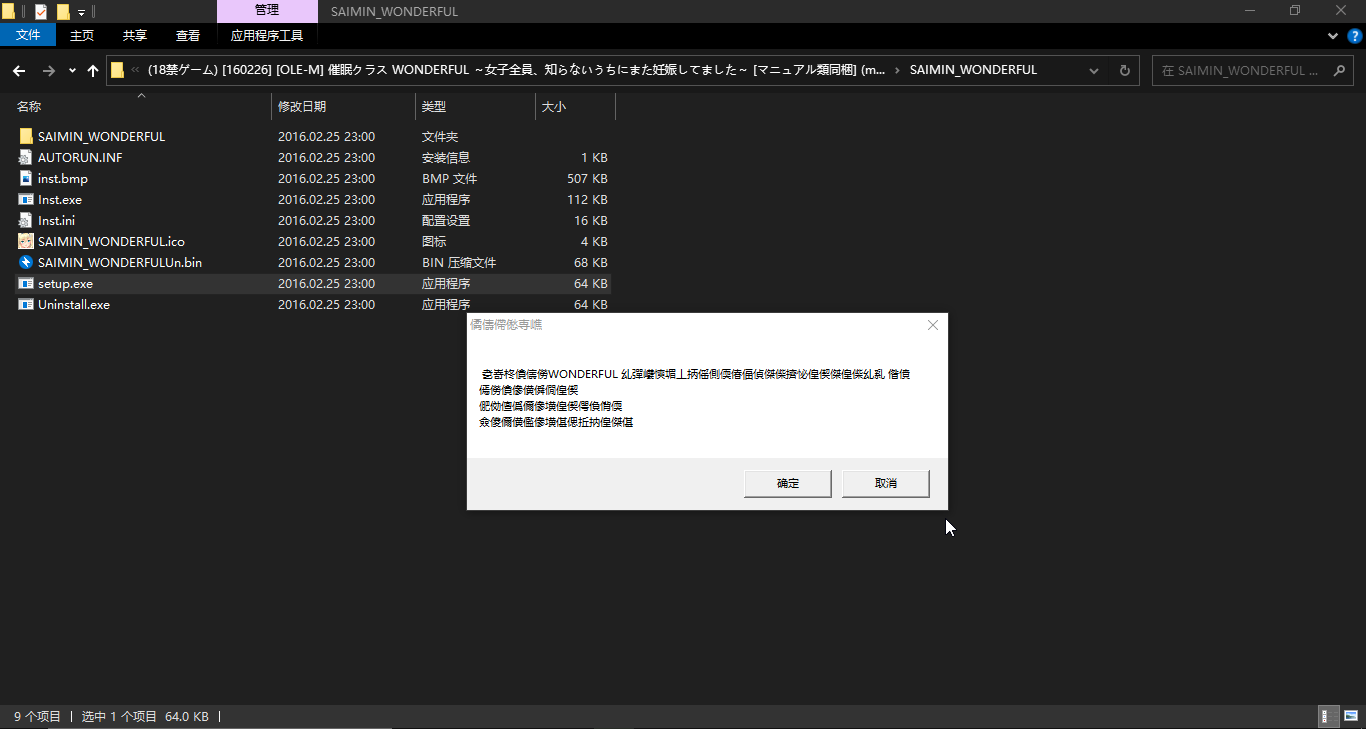This screenshot has height=729, width=1366.
Task: Select the SAIMIN_WONDERFUL folder icon
Action: [26, 137]
